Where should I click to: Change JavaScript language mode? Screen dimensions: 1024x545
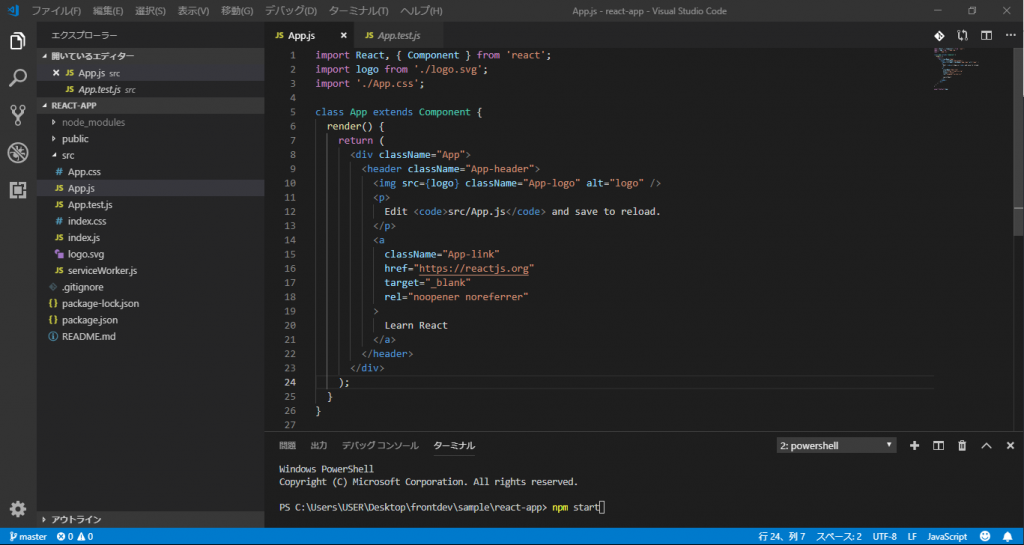[947, 537]
